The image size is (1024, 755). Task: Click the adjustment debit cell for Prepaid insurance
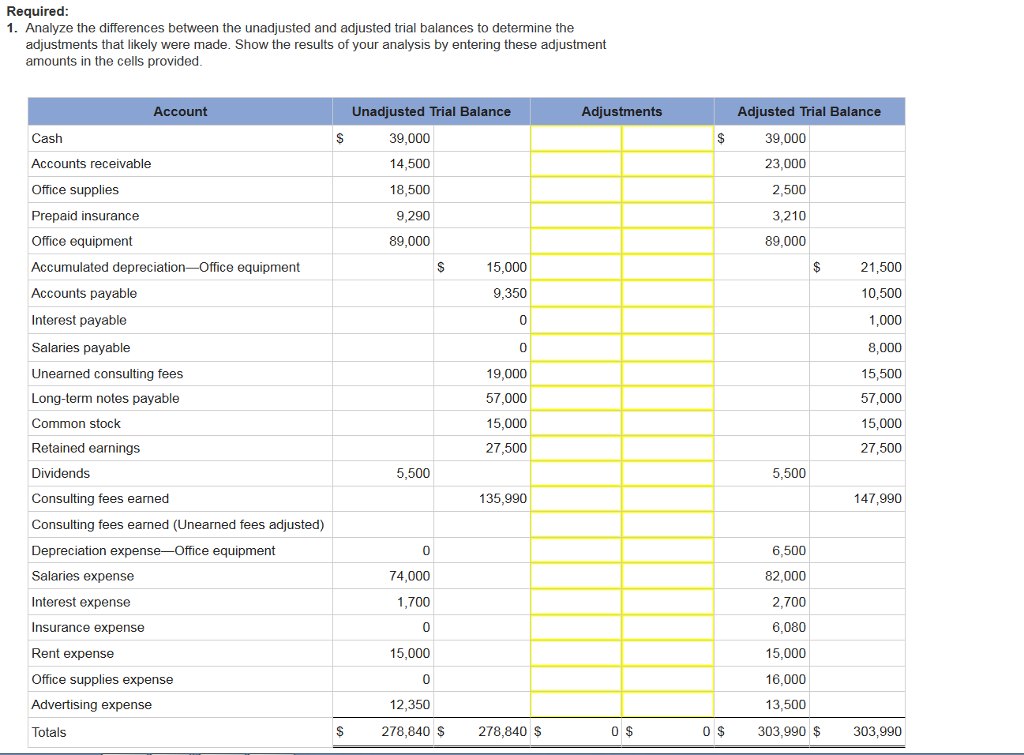[x=577, y=215]
